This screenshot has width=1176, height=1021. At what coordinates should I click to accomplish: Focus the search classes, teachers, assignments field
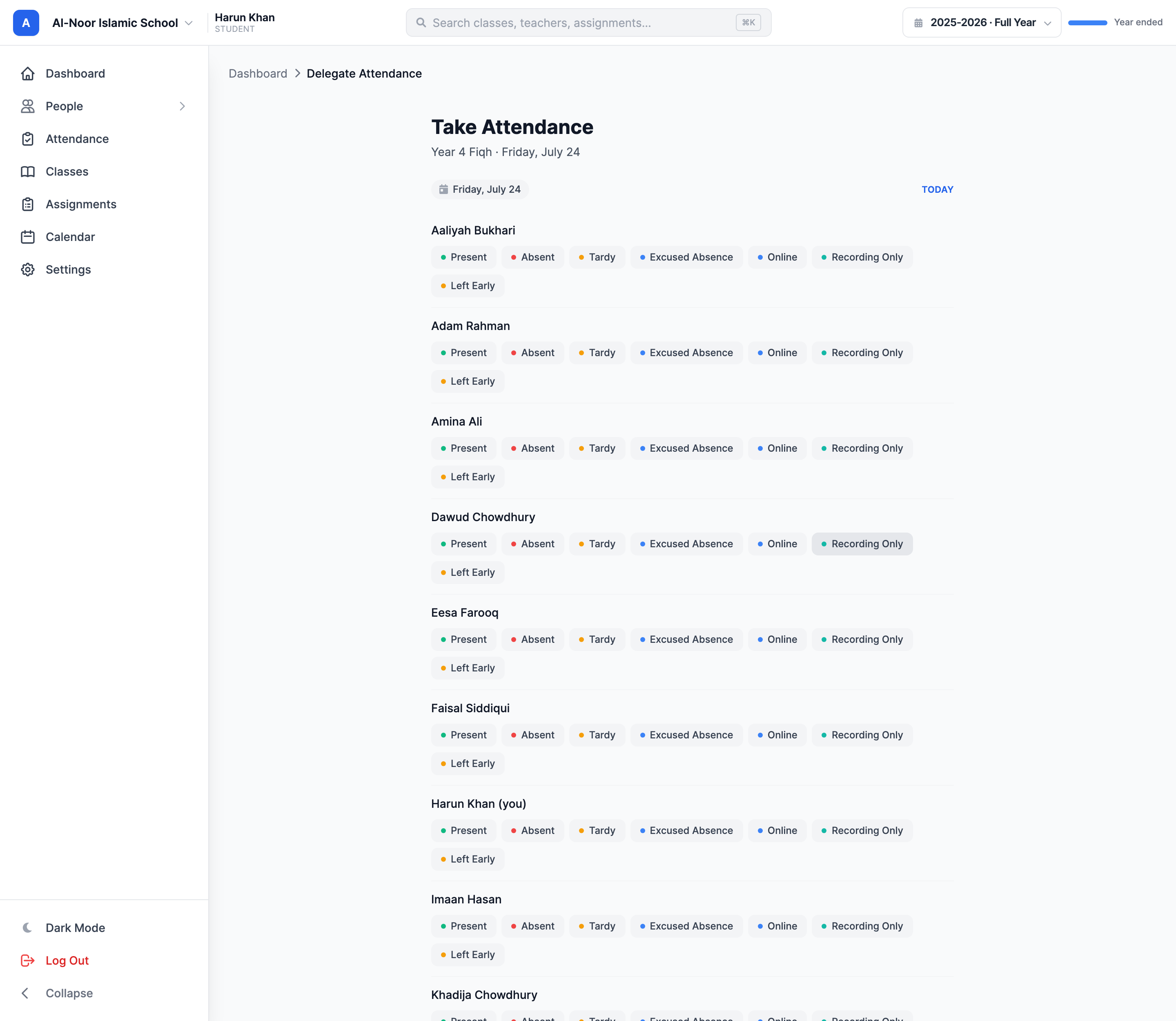click(x=588, y=23)
